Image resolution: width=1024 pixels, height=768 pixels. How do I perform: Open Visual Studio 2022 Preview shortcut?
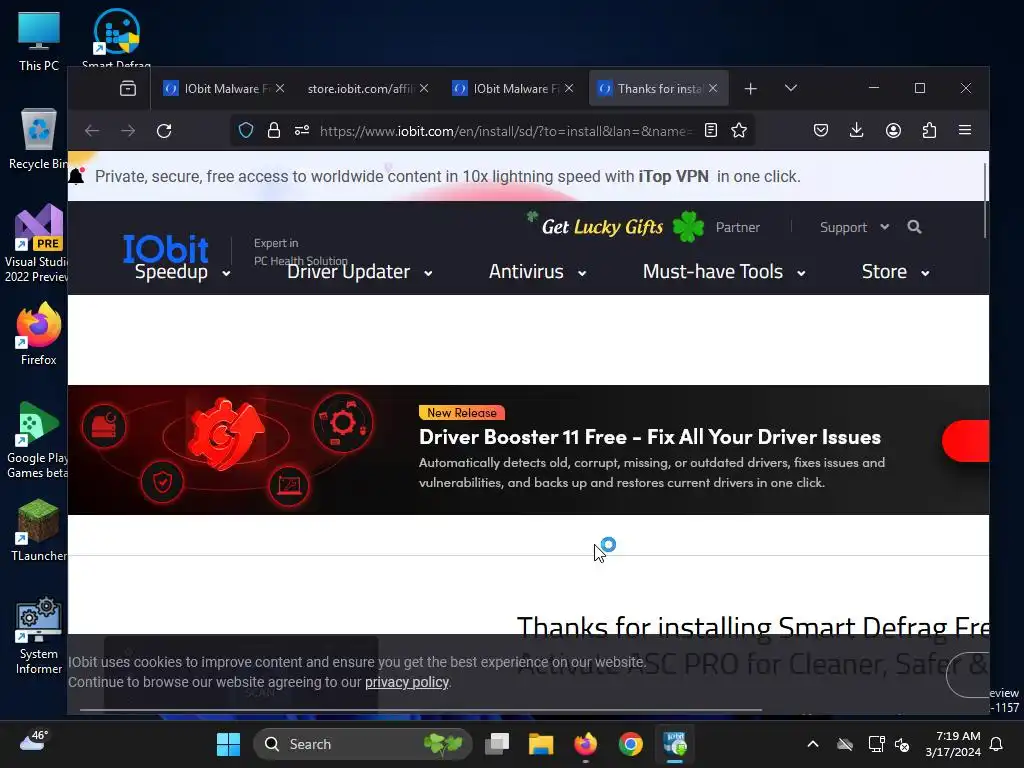(x=37, y=243)
